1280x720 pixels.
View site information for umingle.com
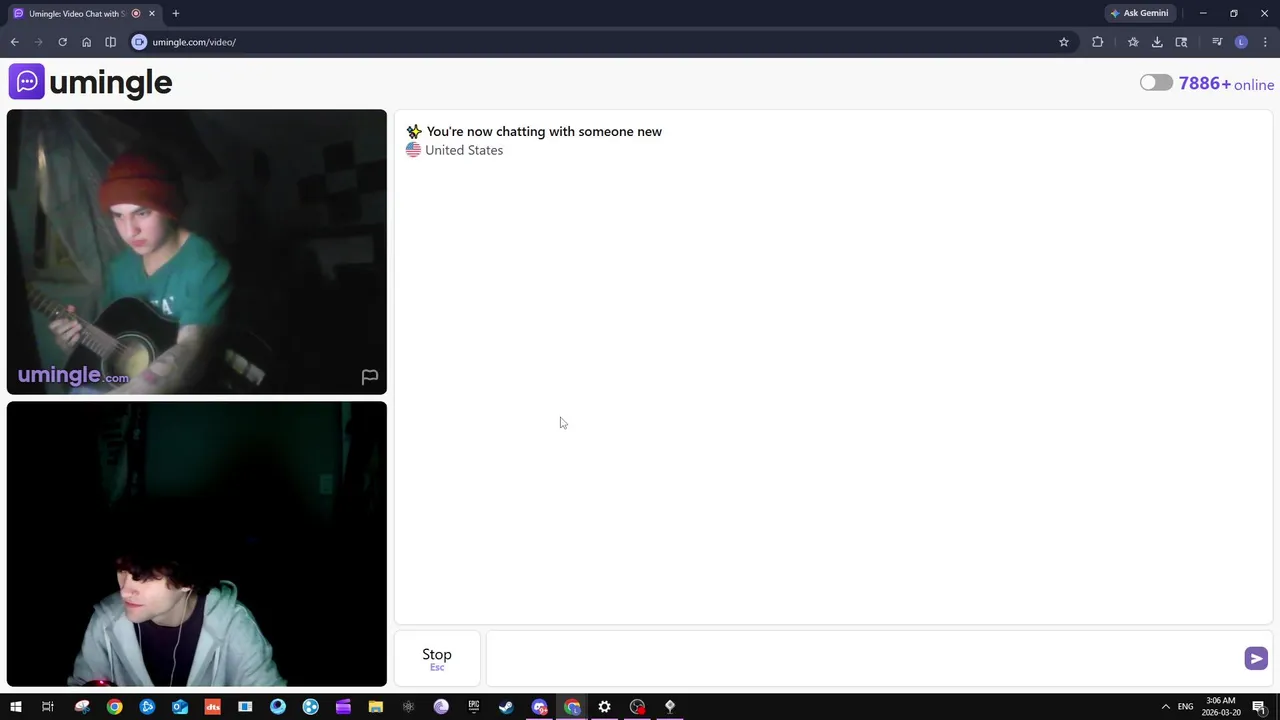pos(139,42)
